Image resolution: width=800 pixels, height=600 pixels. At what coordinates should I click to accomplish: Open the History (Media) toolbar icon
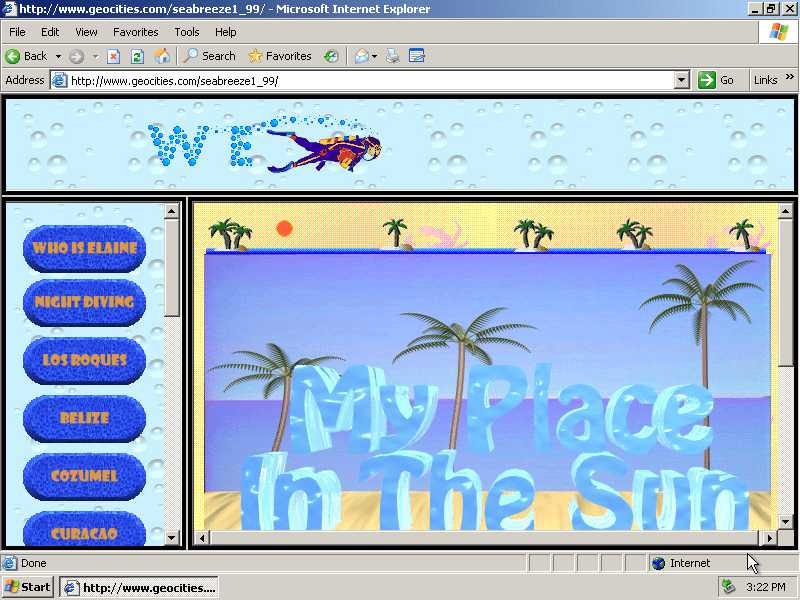(x=331, y=56)
